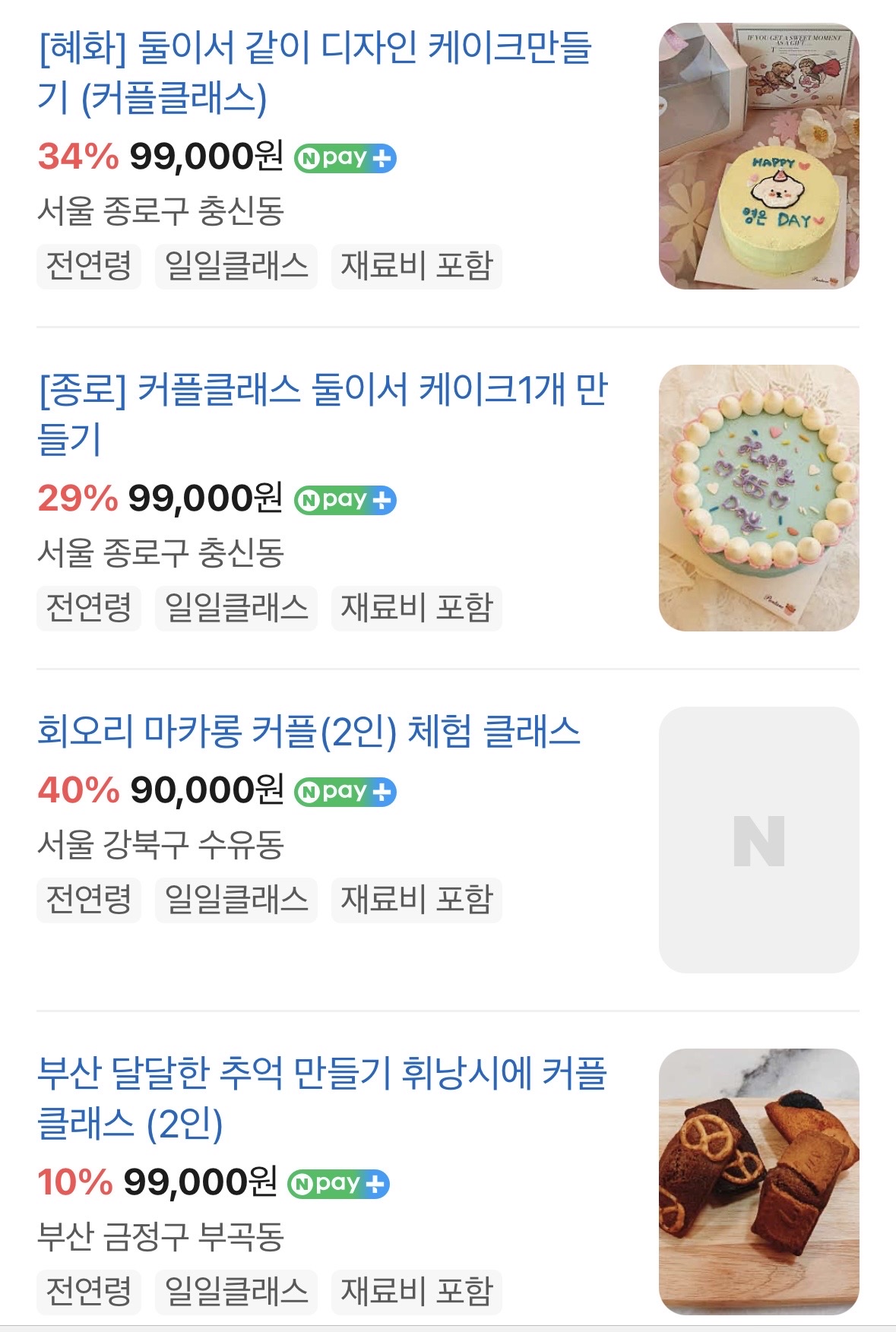The image size is (896, 1332).
Task: View the yellow puppy cake thumbnail
Action: [x=758, y=157]
